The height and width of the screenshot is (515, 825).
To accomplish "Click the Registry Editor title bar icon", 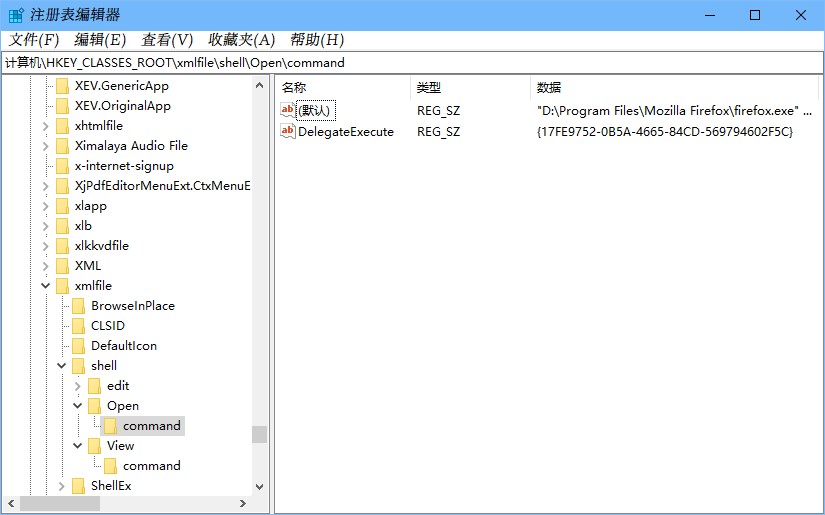I will (16, 15).
